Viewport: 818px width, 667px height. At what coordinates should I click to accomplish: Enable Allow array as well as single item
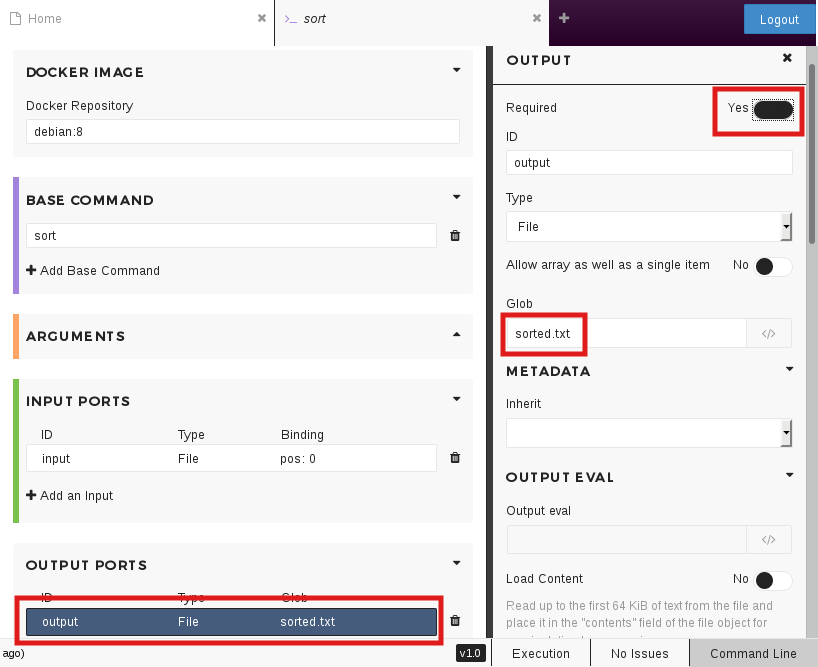pyautogui.click(x=773, y=266)
